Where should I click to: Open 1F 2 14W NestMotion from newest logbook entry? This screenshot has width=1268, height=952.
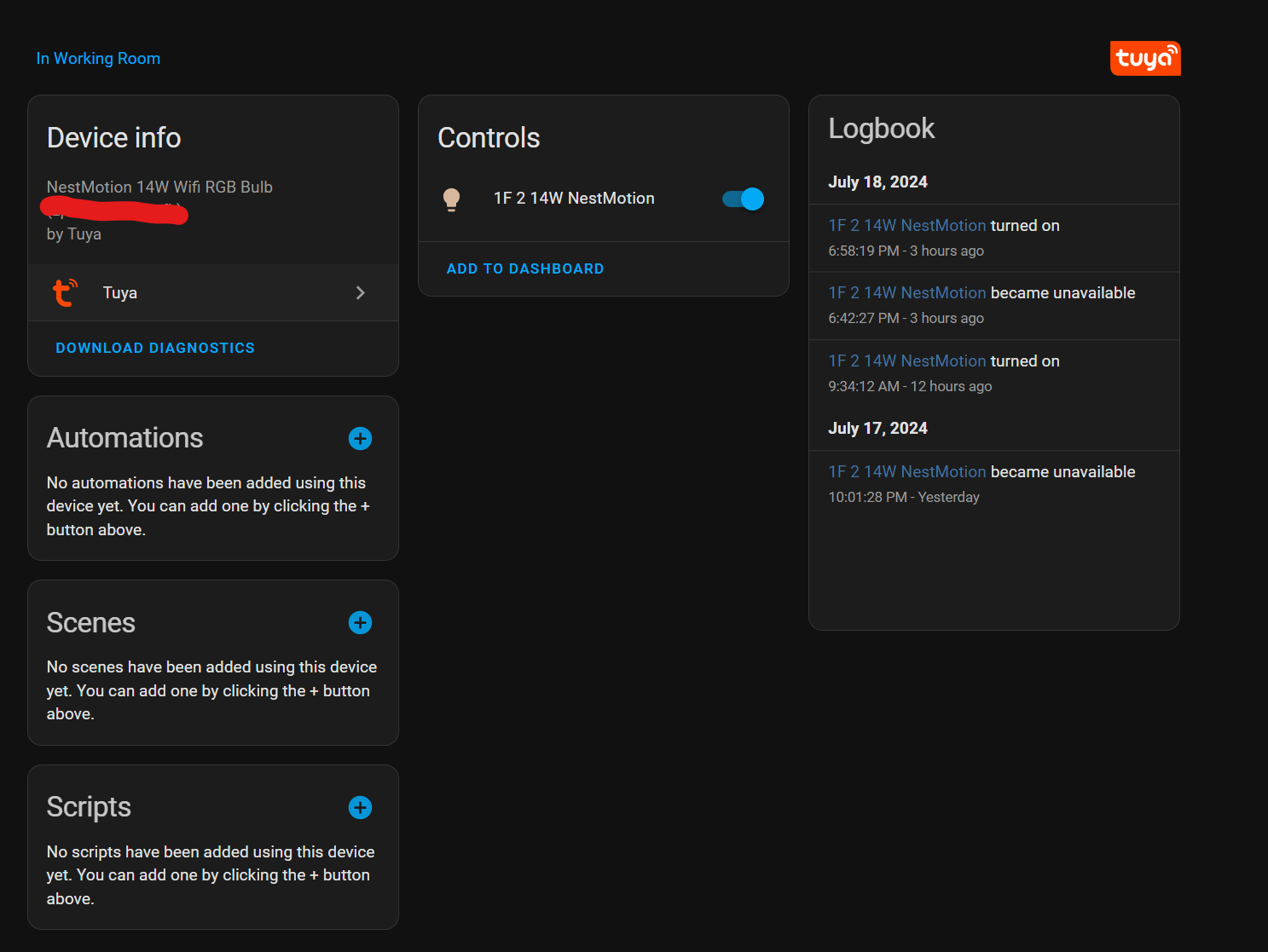pyautogui.click(x=906, y=225)
